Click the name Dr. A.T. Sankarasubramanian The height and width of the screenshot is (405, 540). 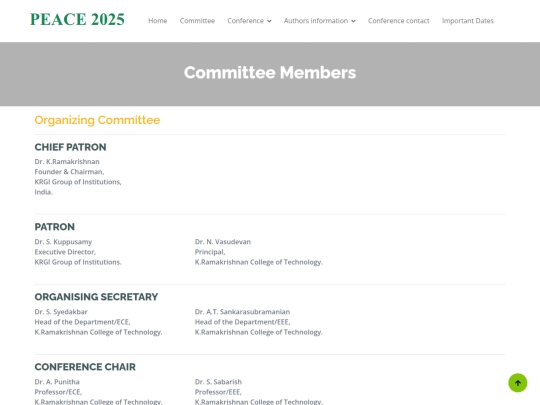tap(242, 312)
